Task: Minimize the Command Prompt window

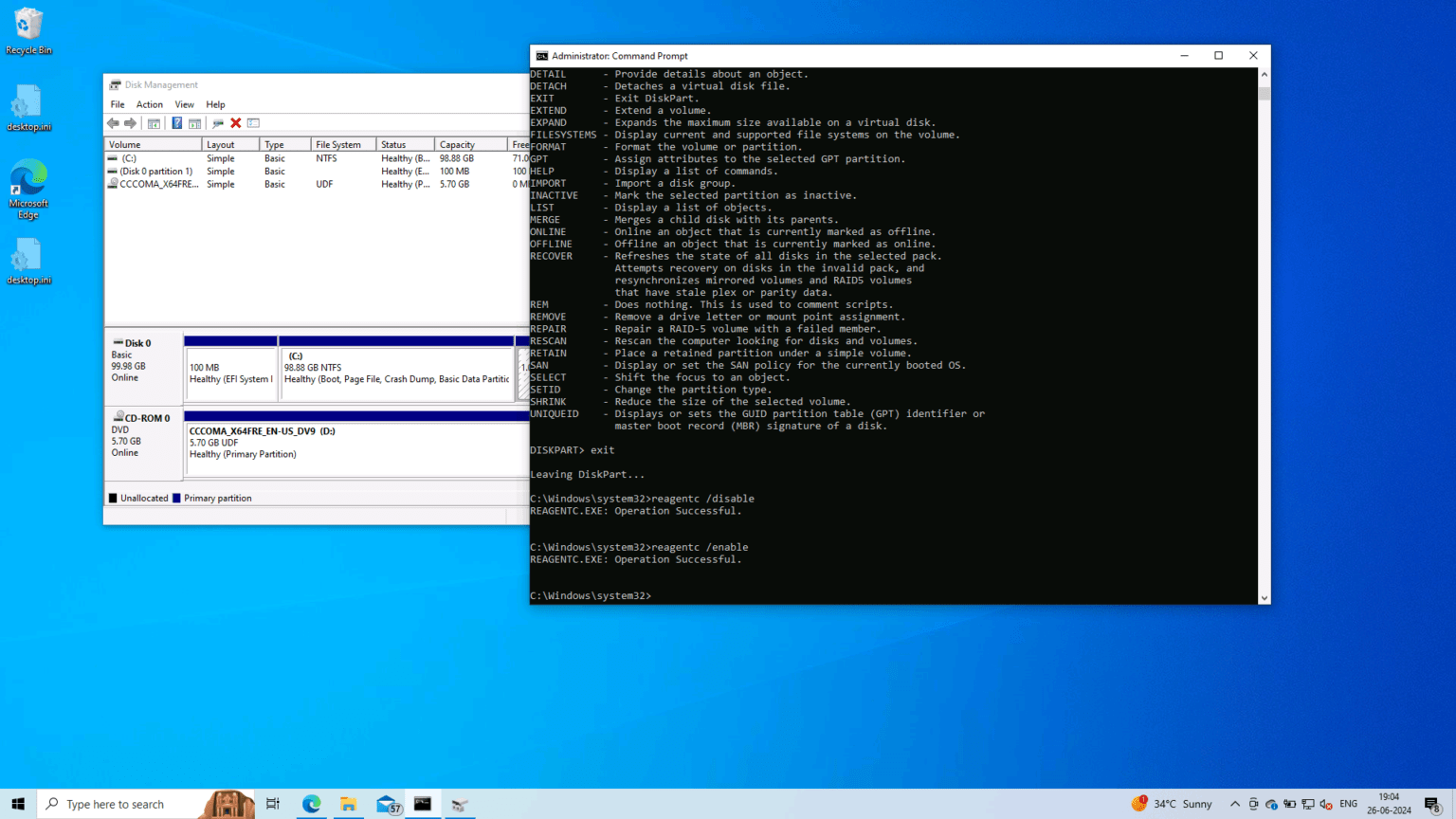Action: coord(1184,56)
